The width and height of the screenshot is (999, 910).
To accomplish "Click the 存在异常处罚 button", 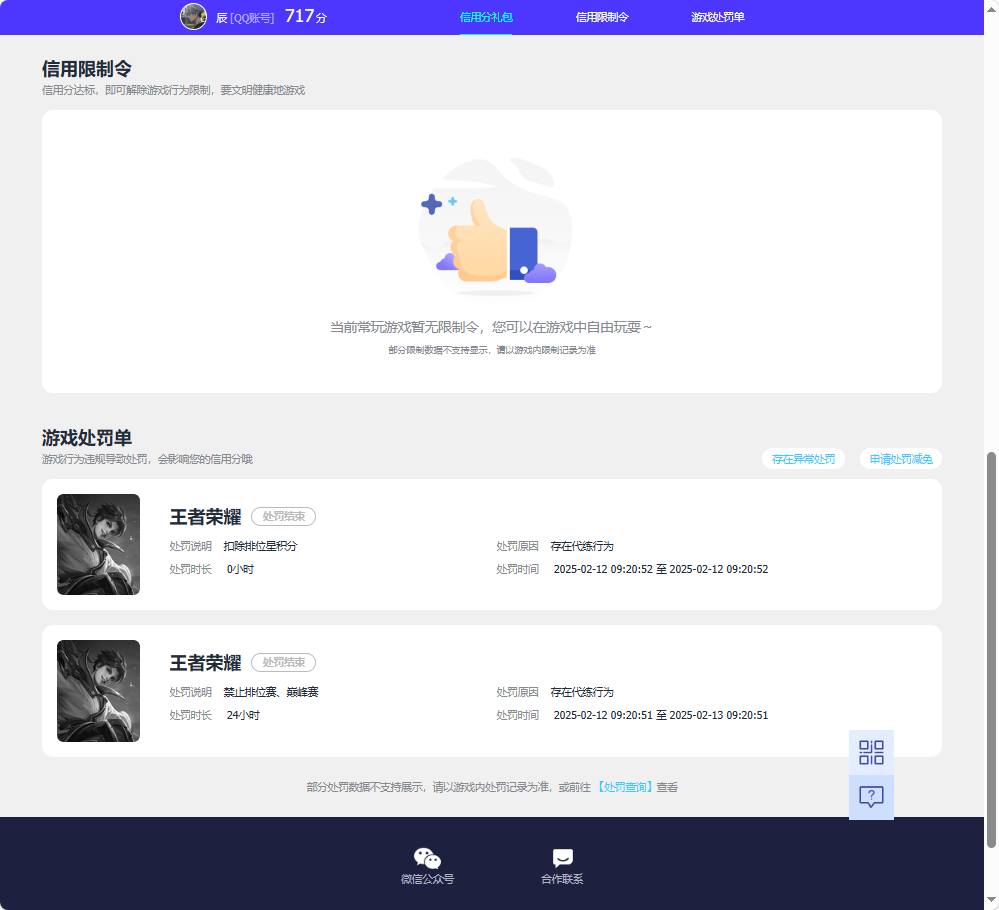I will point(803,459).
